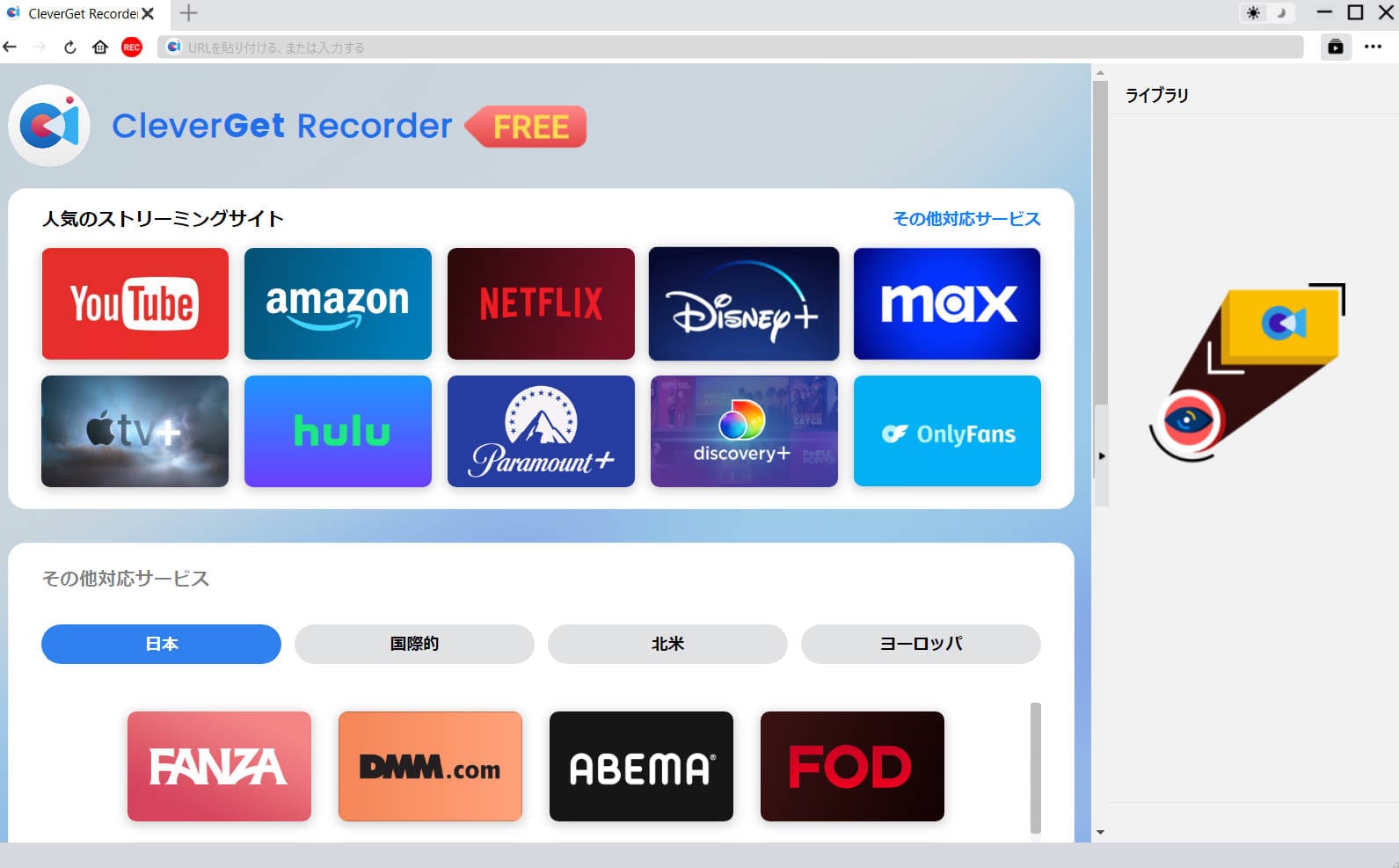Collapse the library panel arrow

1102,456
